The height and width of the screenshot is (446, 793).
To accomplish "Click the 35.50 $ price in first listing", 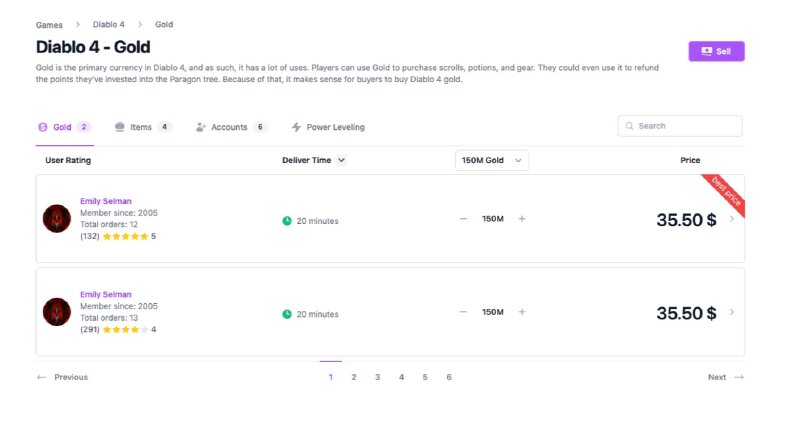I will coord(686,220).
